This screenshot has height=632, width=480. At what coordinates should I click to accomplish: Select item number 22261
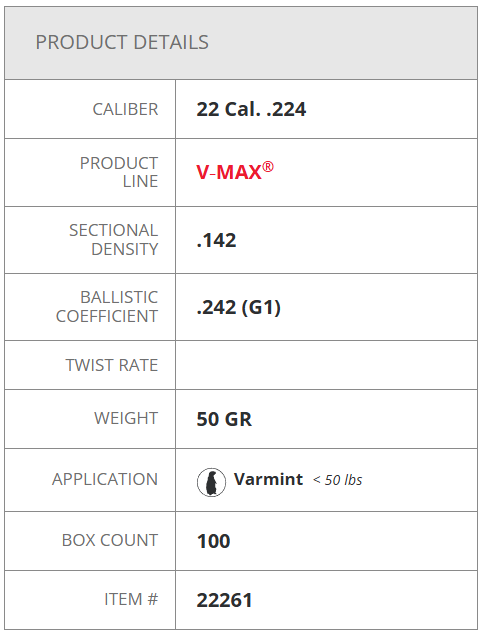[224, 600]
